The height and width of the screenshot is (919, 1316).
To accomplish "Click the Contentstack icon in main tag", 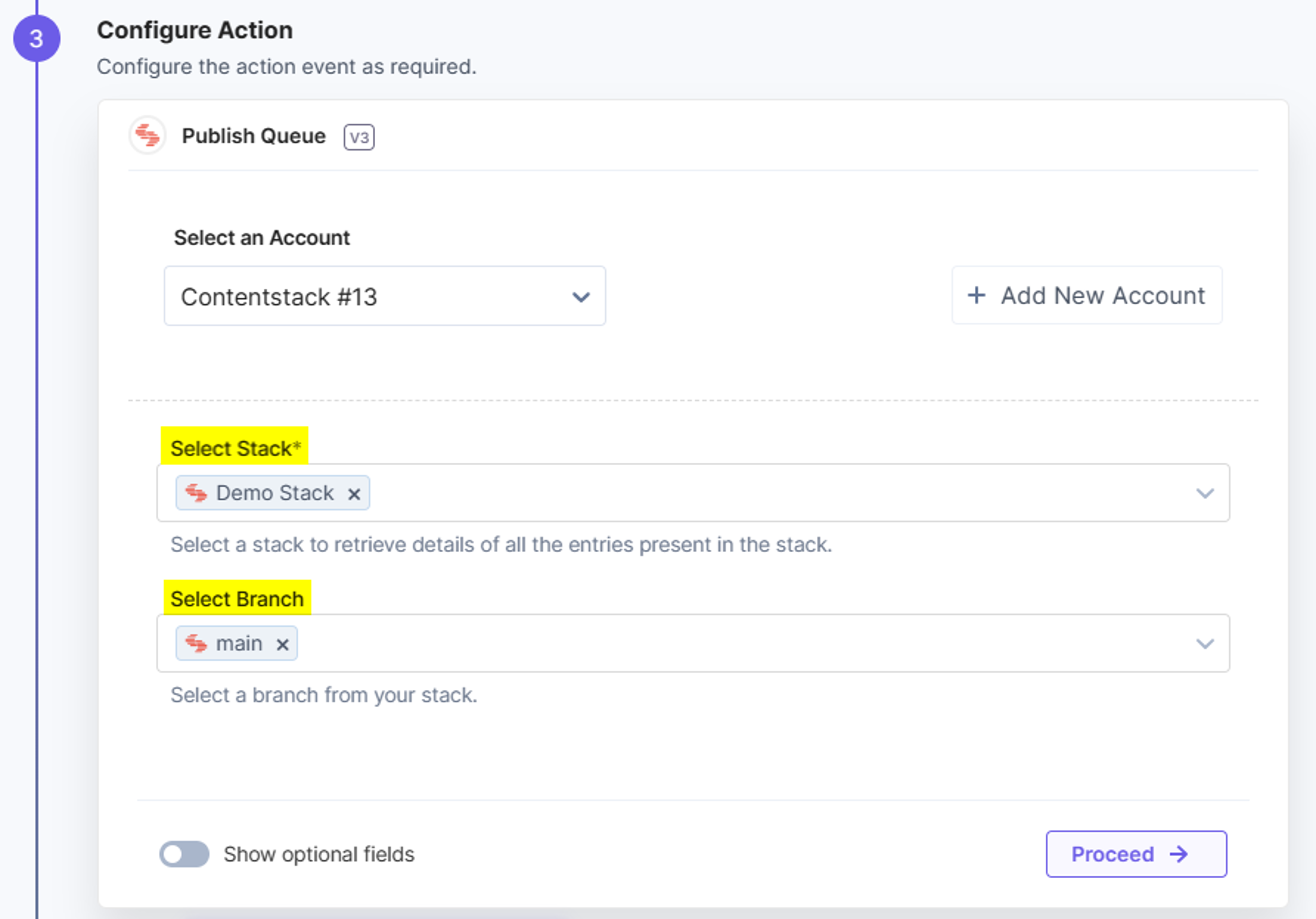I will point(196,644).
